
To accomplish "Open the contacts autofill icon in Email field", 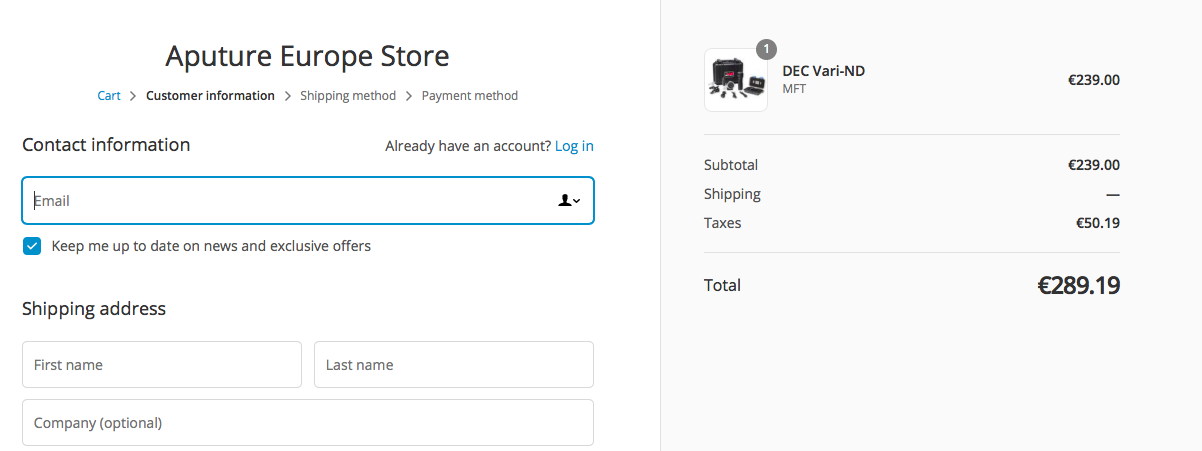I will [569, 201].
